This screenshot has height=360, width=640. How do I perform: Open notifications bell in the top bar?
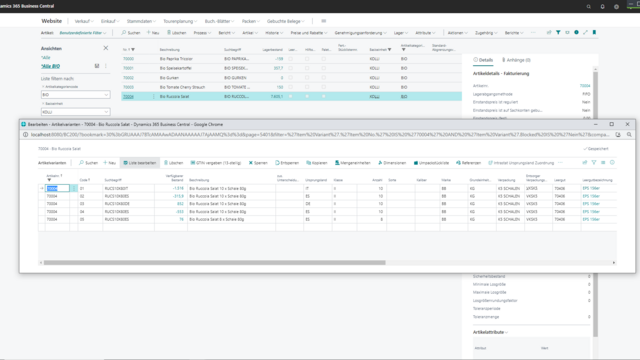pos(602,7)
